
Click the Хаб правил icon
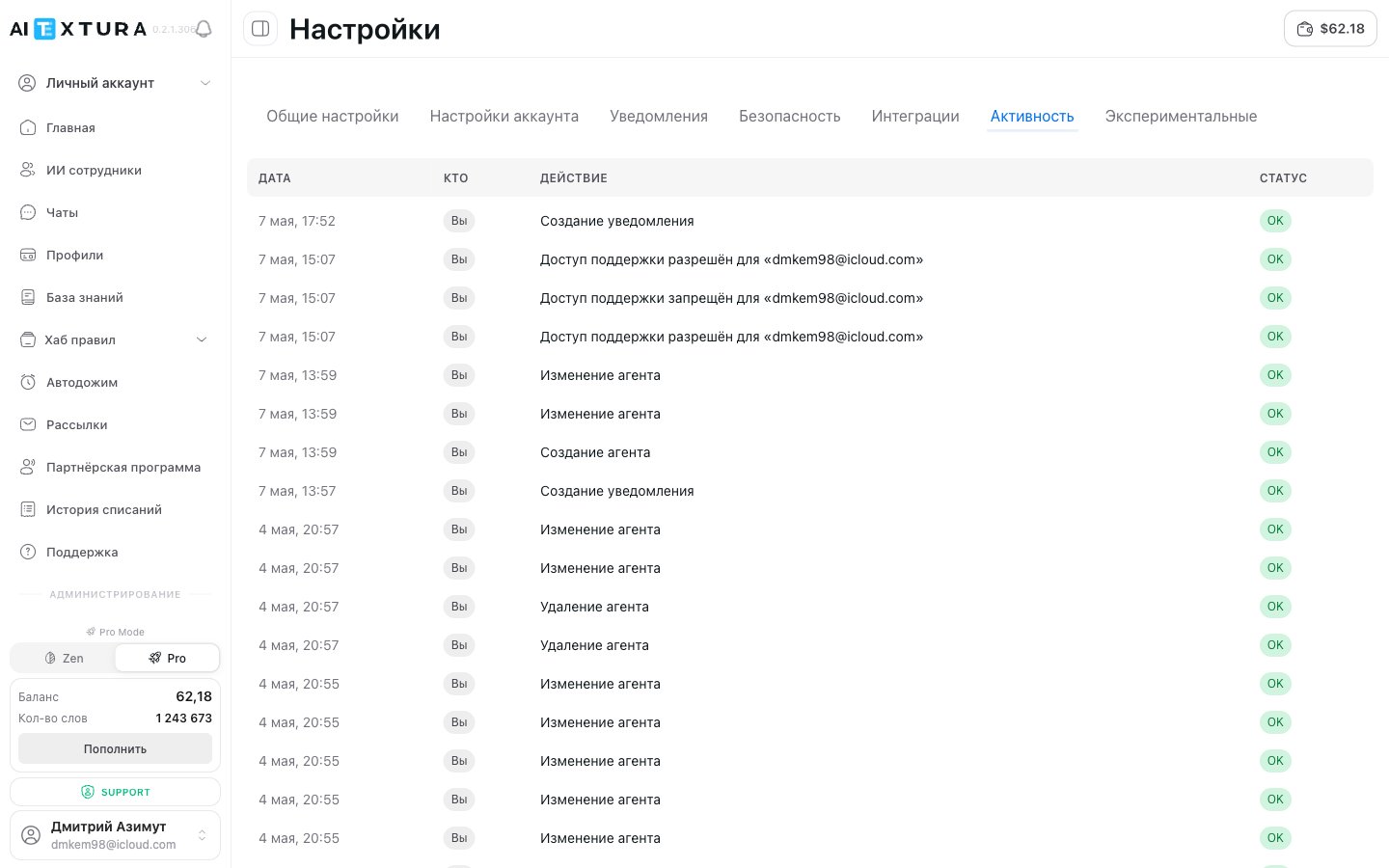click(x=28, y=339)
